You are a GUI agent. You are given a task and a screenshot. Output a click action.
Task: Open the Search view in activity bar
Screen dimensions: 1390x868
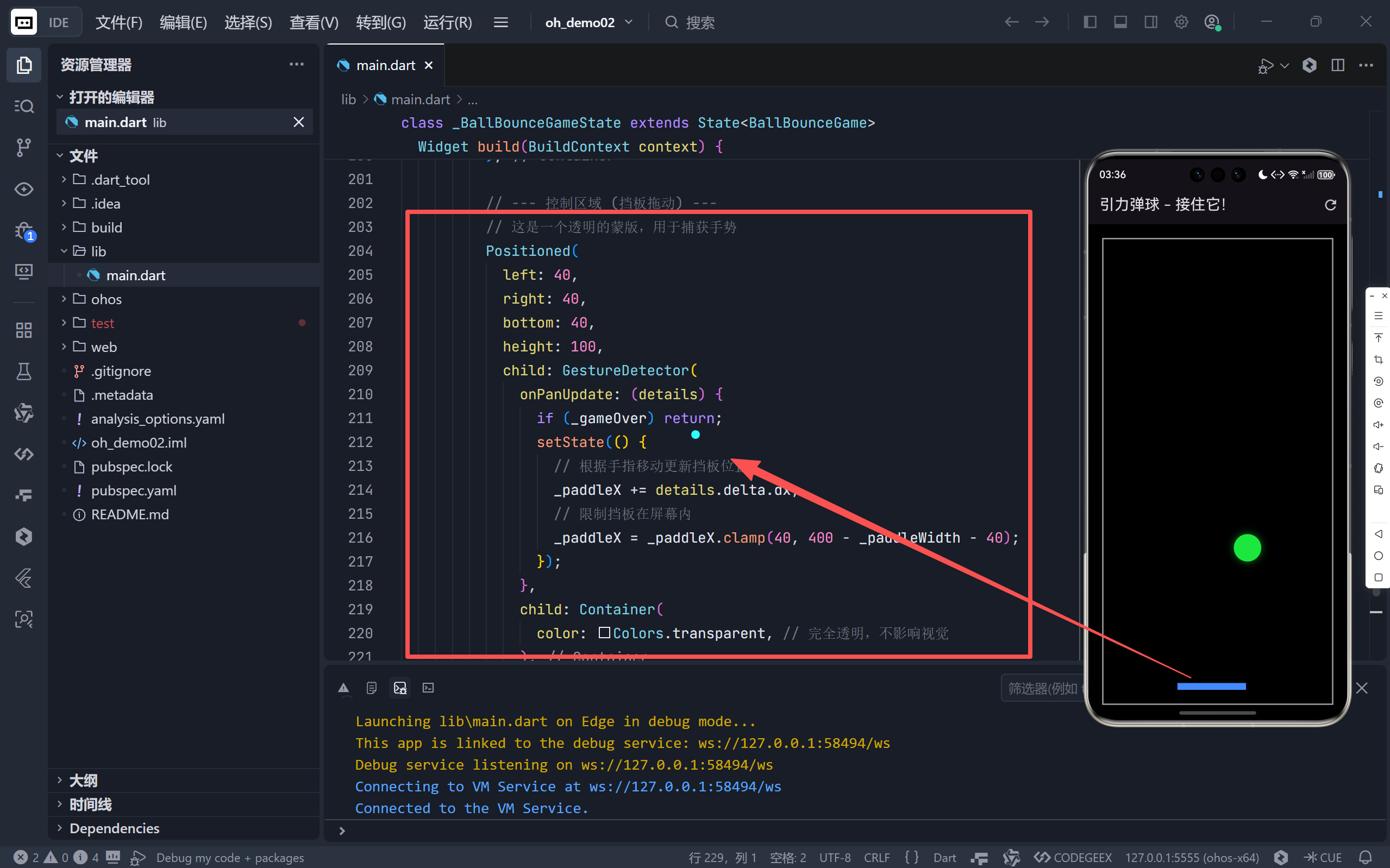point(23,106)
